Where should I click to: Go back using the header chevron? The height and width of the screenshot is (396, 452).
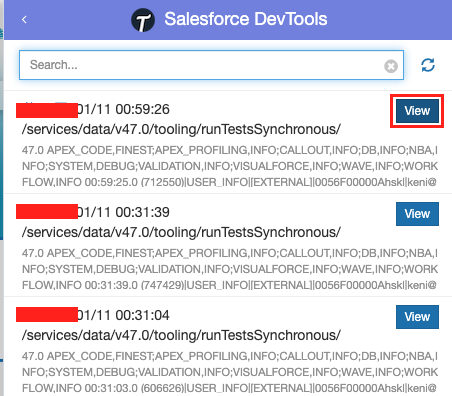(24, 20)
